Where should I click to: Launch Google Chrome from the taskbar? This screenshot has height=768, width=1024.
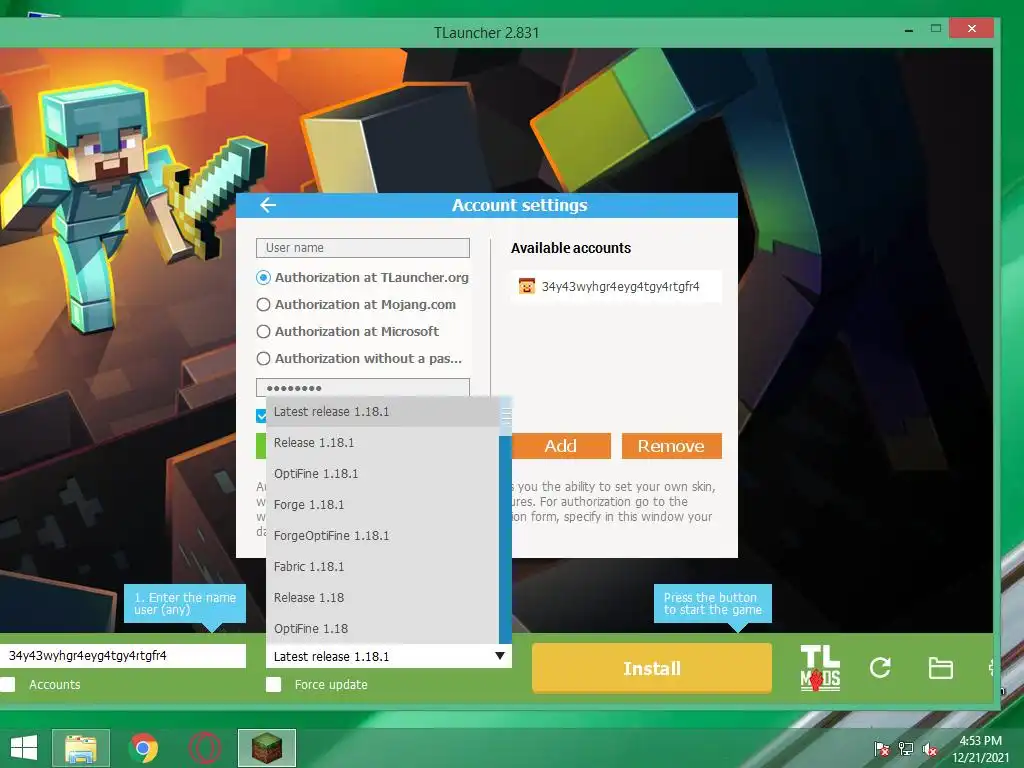point(143,748)
